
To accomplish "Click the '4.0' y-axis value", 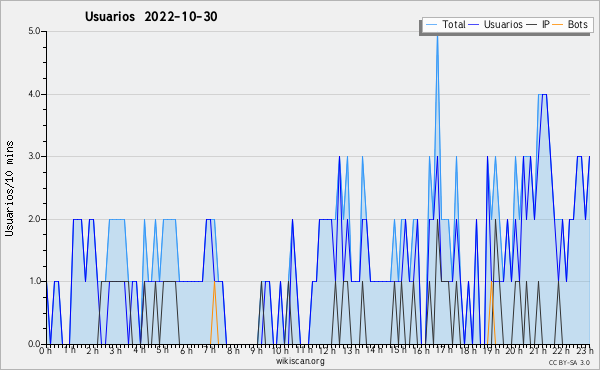I will click(x=34, y=94).
